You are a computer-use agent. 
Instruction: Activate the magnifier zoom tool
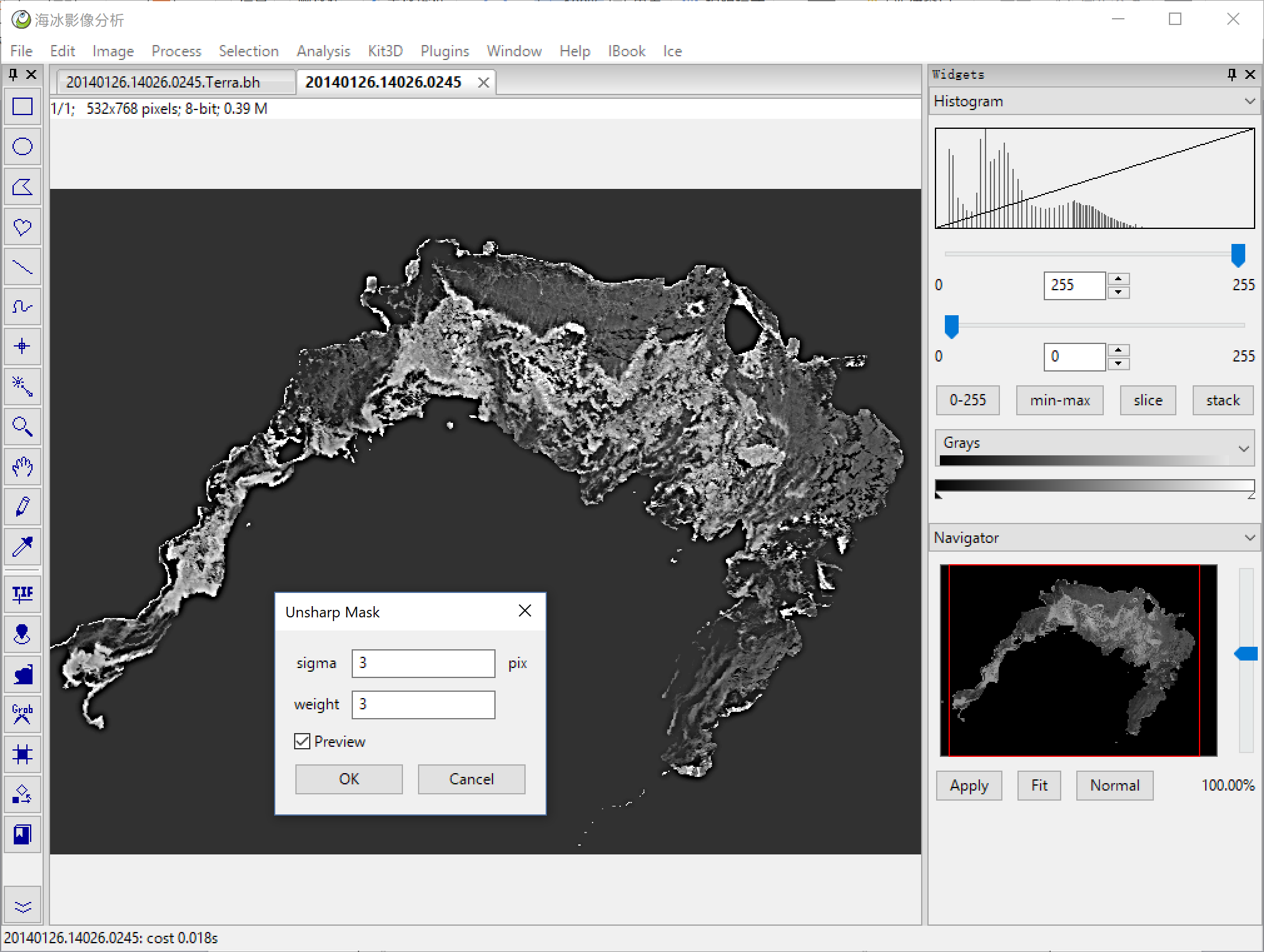23,427
